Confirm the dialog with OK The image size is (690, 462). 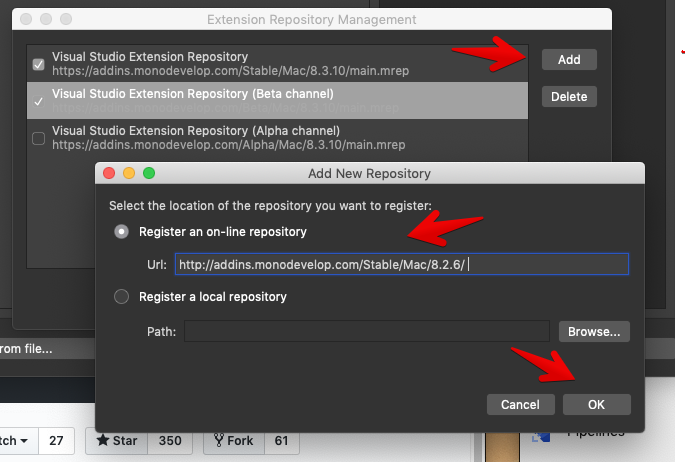(596, 404)
